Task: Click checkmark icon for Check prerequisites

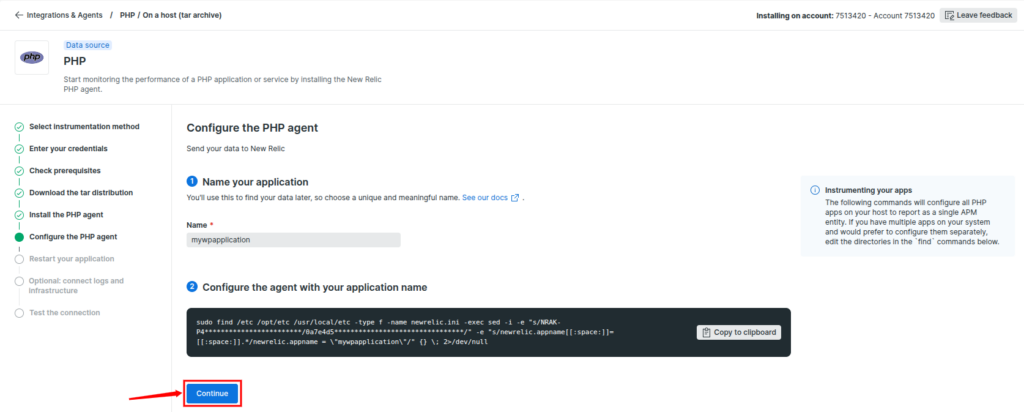Action: [x=19, y=170]
